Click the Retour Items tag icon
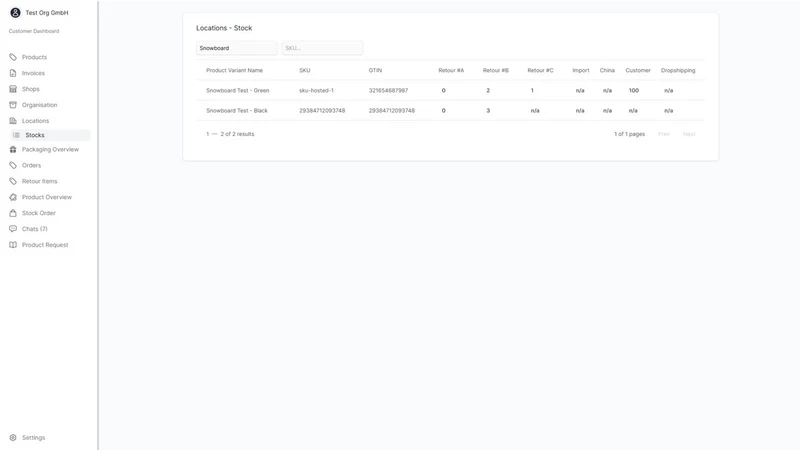Viewport: 800px width, 450px height. (13, 181)
